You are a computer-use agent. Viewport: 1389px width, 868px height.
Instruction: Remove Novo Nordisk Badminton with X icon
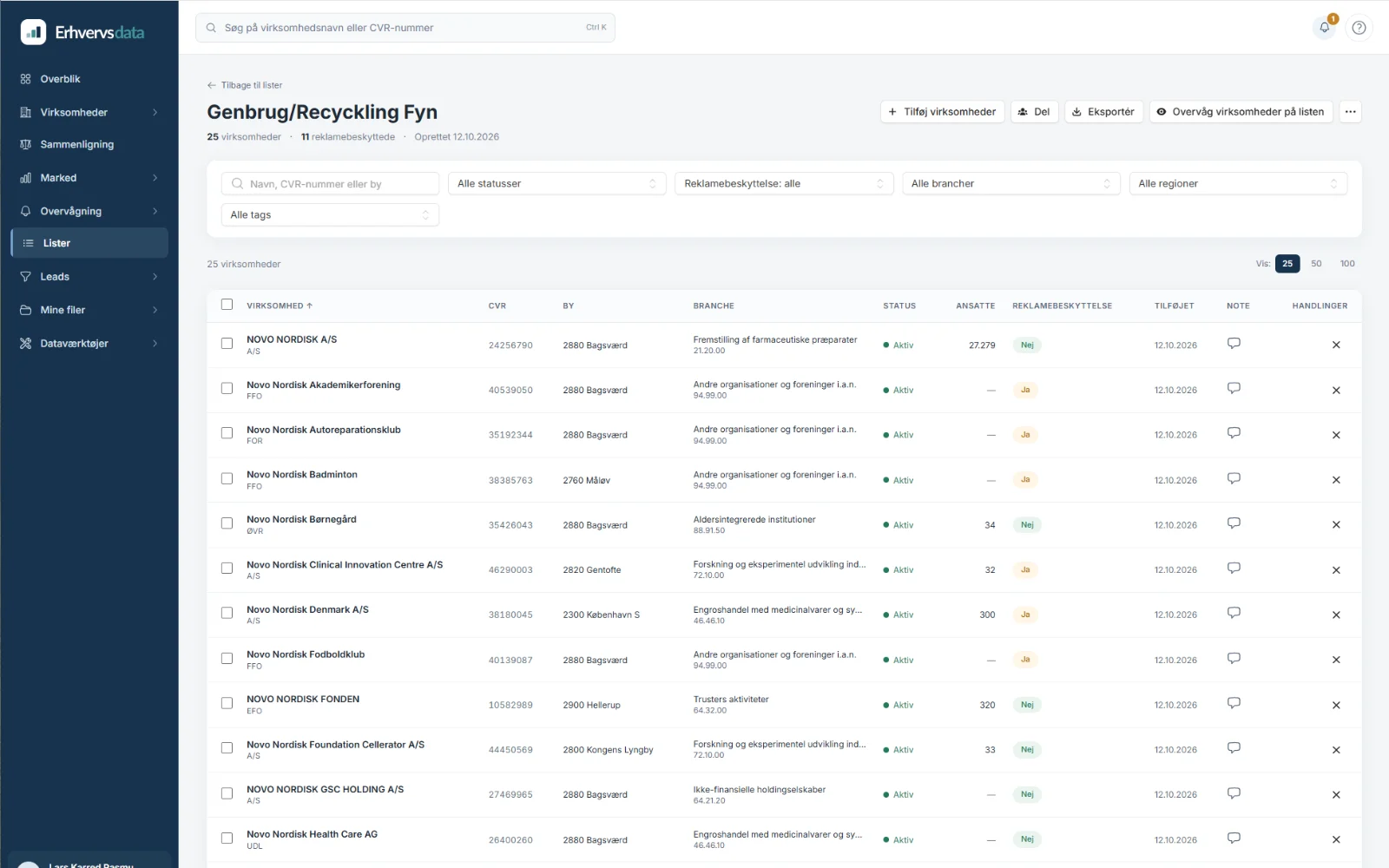pyautogui.click(x=1336, y=480)
